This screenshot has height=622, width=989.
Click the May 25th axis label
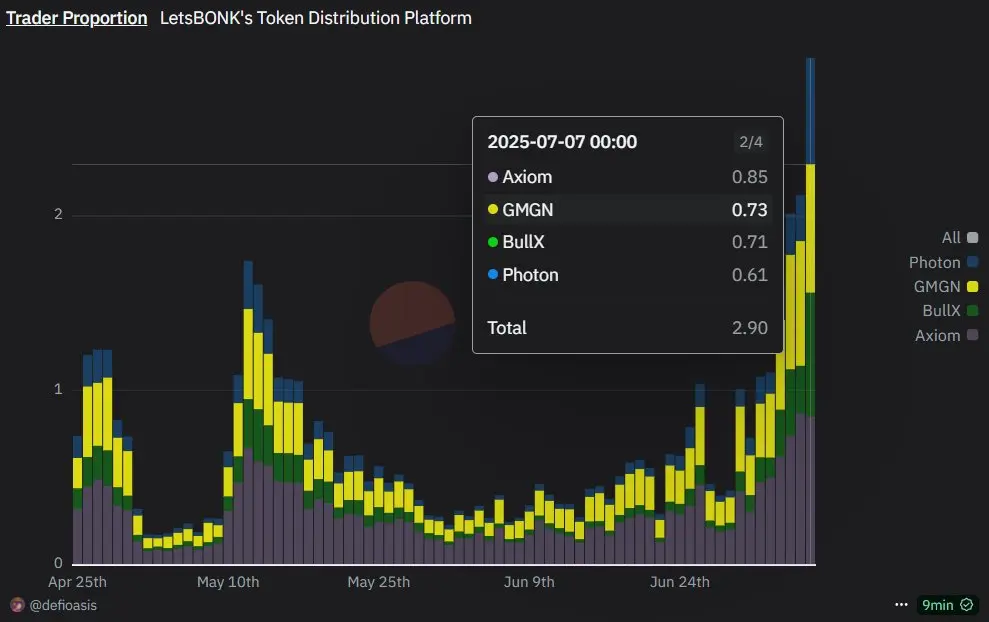378,582
